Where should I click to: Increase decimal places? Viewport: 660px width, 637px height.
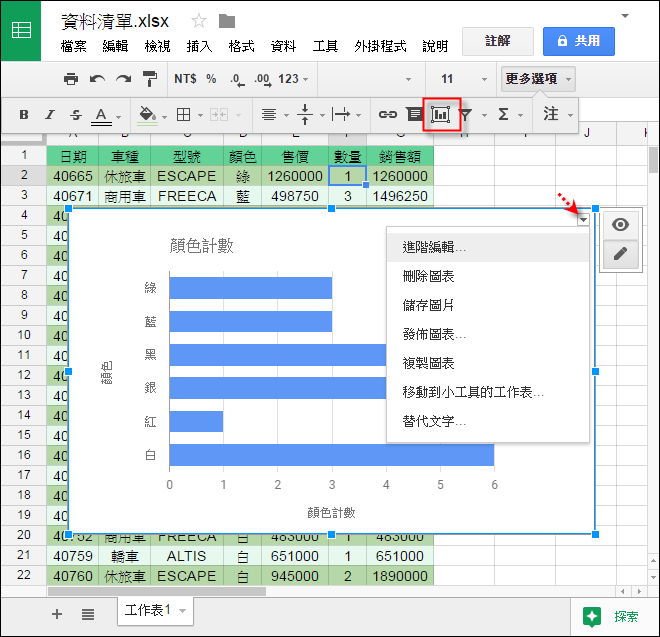pos(263,80)
